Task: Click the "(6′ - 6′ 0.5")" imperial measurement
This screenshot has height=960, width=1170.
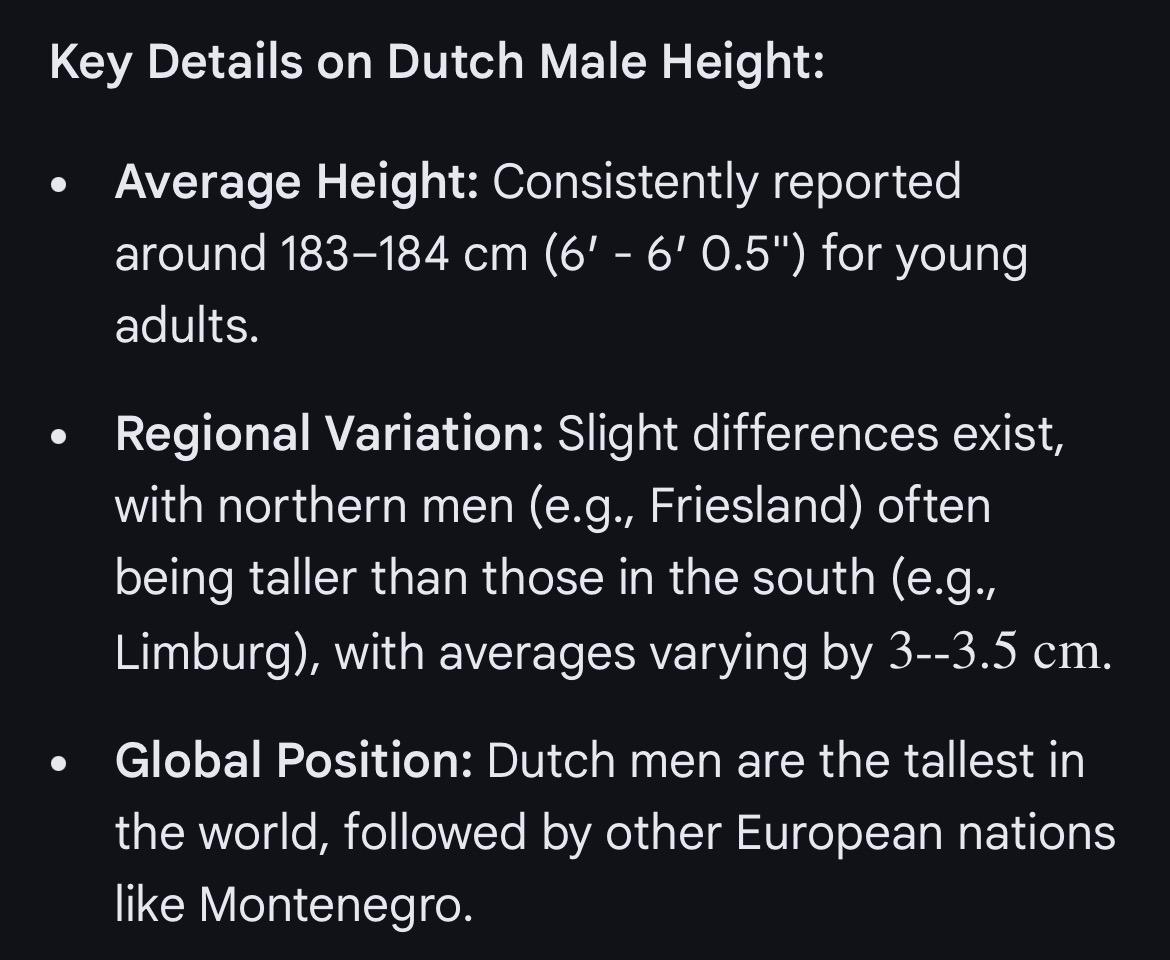Action: tap(677, 255)
